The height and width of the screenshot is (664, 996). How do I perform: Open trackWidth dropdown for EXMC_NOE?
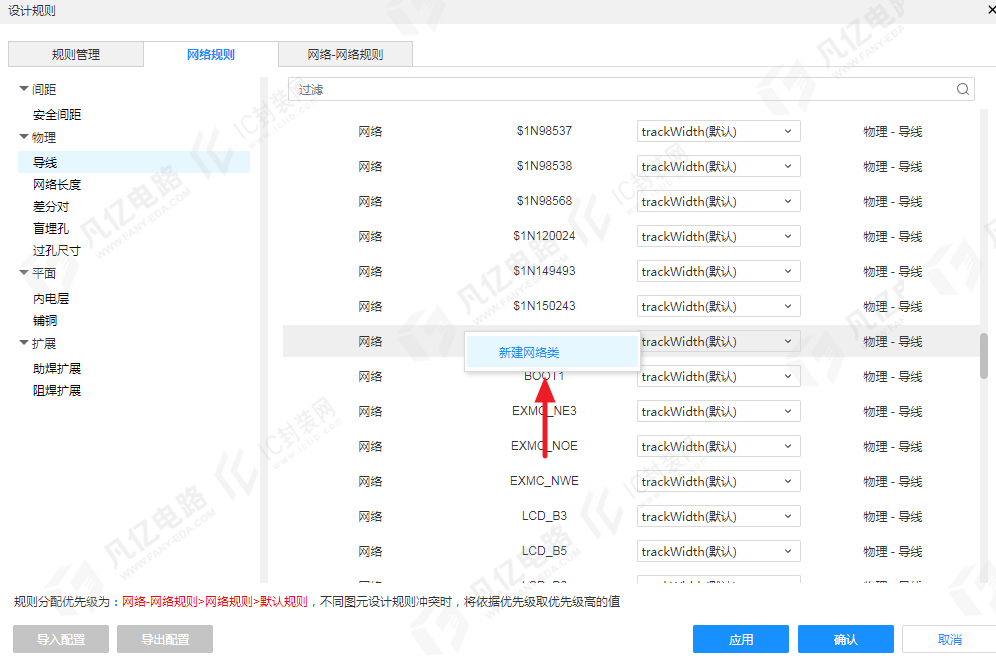718,447
